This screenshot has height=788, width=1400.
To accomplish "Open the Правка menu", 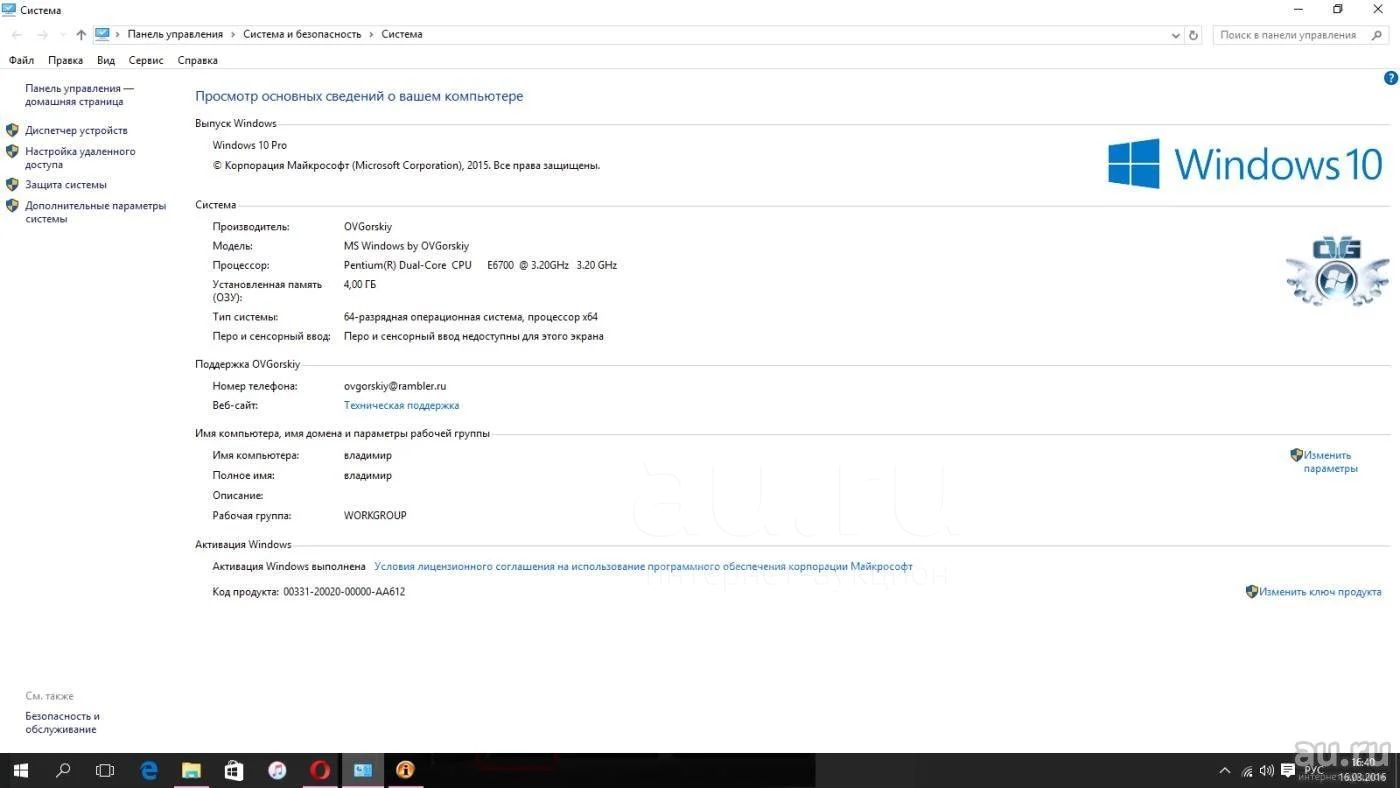I will pos(65,60).
